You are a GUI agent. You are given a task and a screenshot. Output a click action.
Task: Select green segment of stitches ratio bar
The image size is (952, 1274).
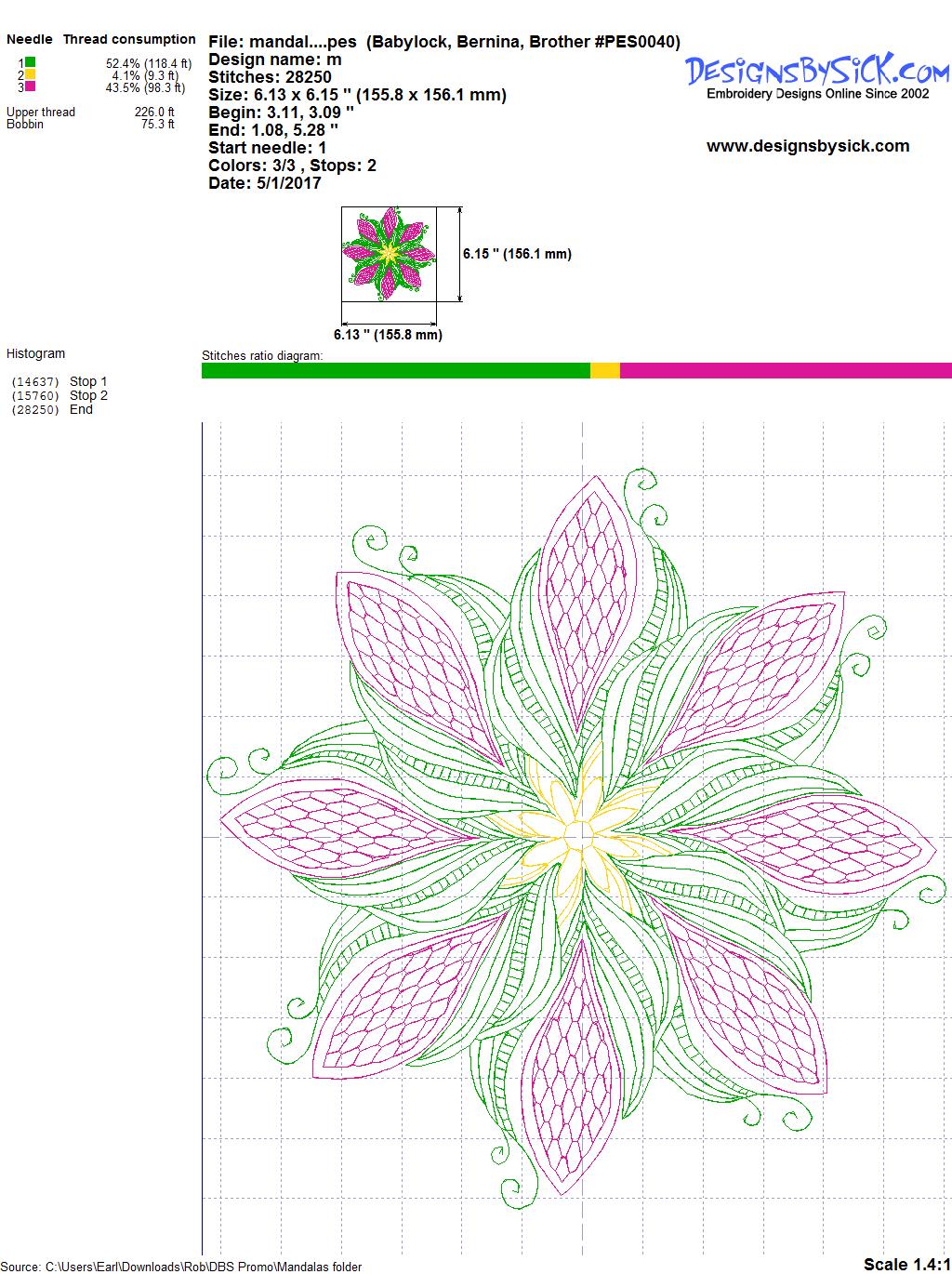click(395, 370)
